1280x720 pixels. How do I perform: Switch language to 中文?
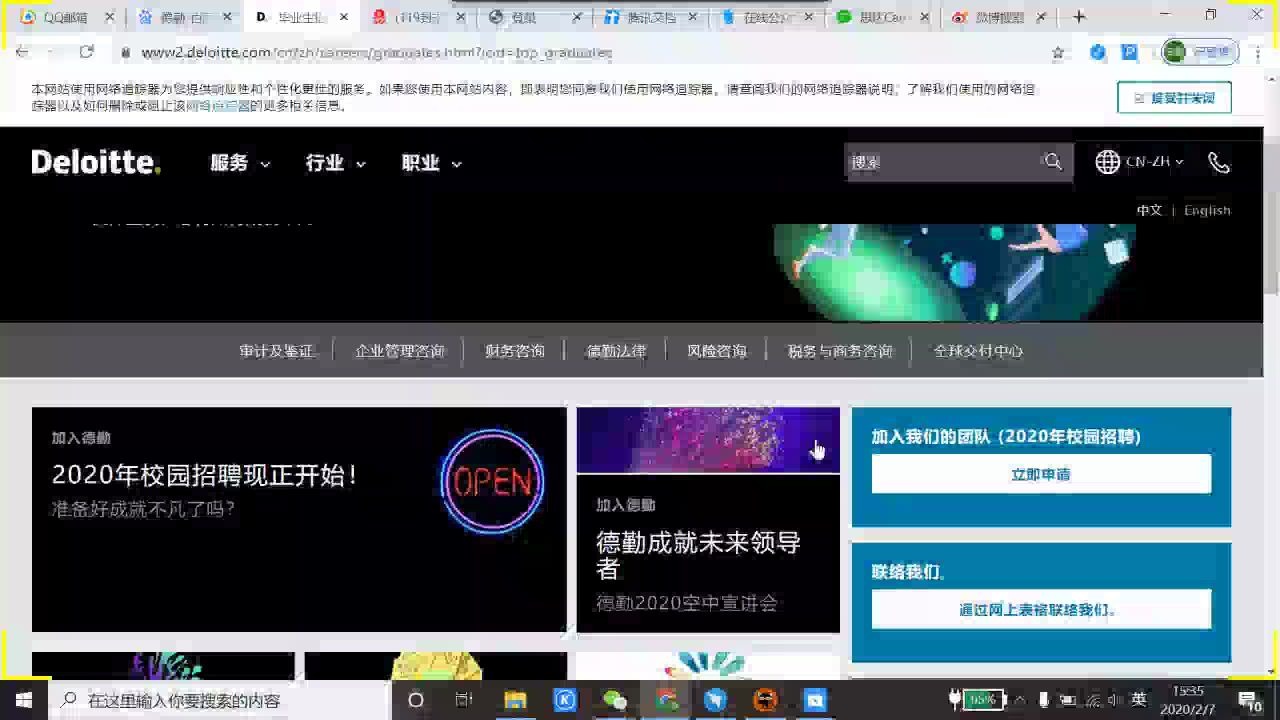pos(1149,210)
